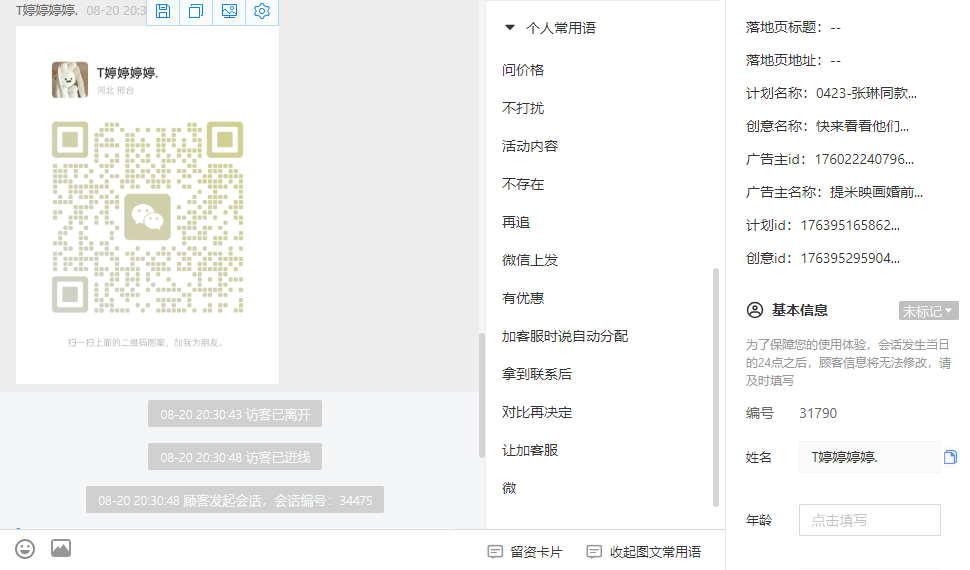
Task: Select the quick phrase 对比再决定
Action: tap(536, 412)
